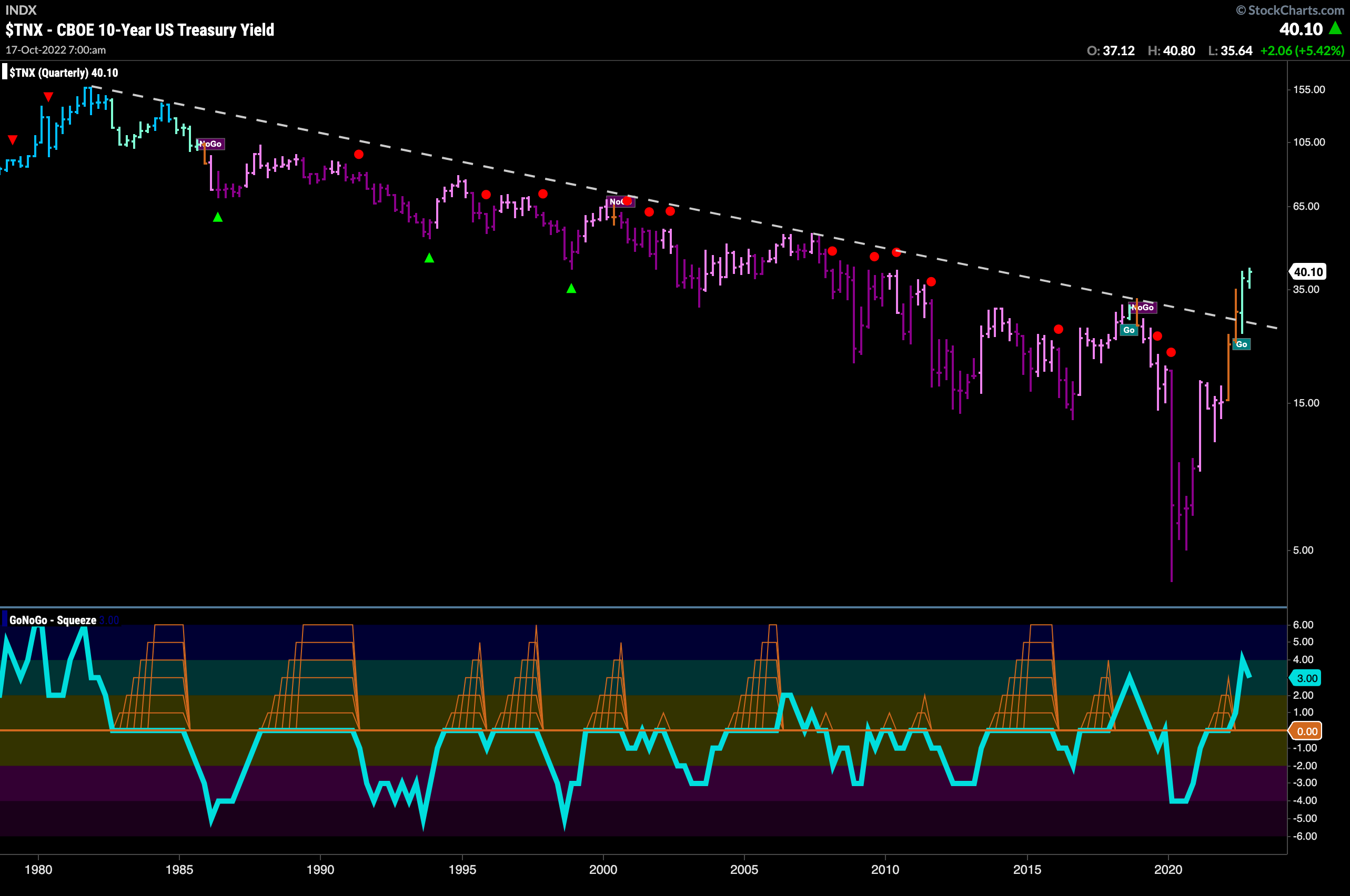Click the green up triangle near 1994
The width and height of the screenshot is (1350, 896).
pyautogui.click(x=429, y=258)
